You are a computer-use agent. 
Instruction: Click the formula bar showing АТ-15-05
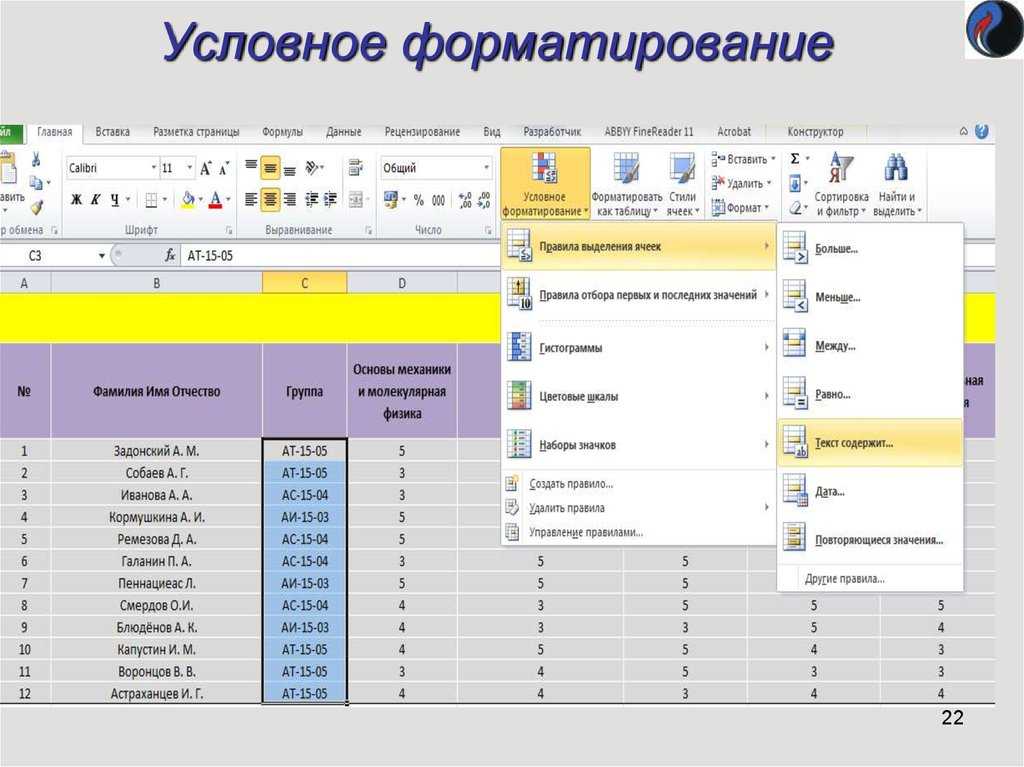[340, 255]
